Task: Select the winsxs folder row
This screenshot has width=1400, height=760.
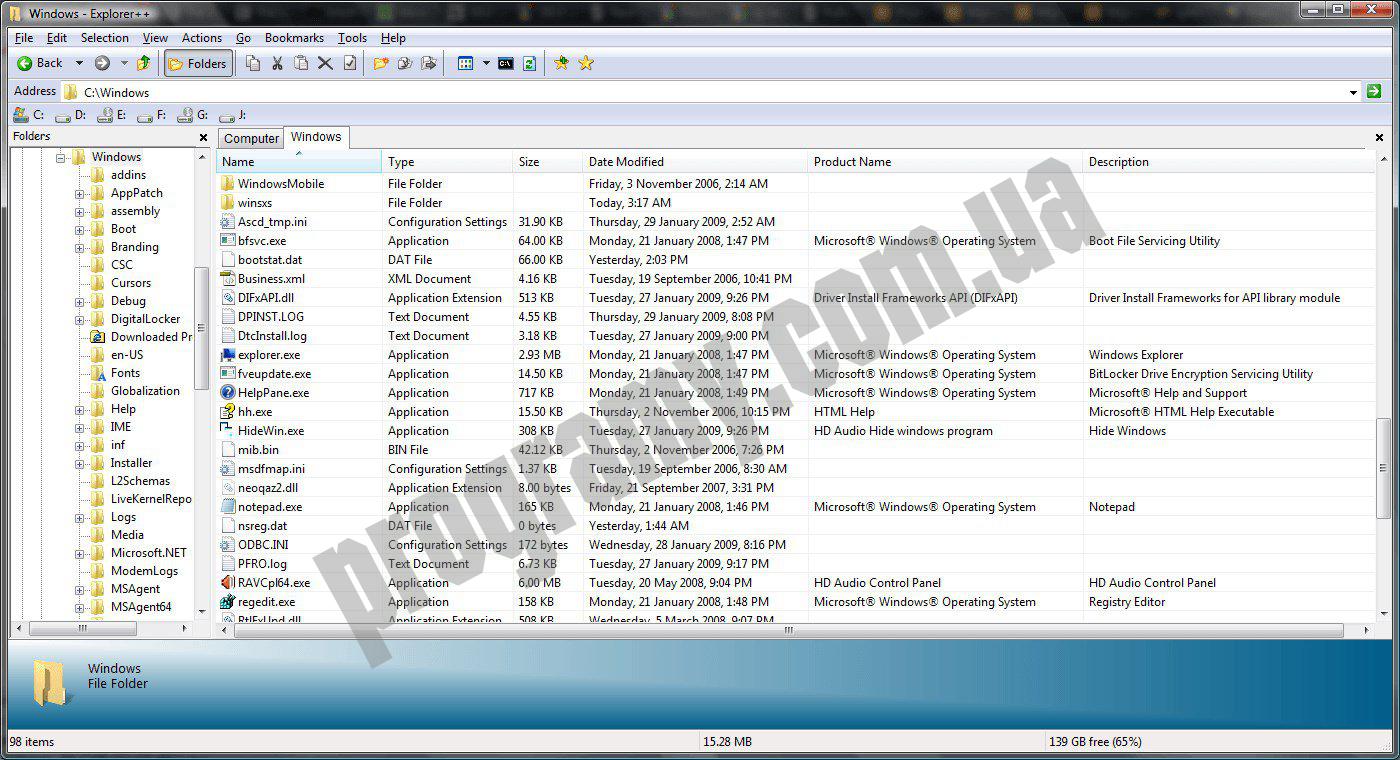Action: coord(795,203)
